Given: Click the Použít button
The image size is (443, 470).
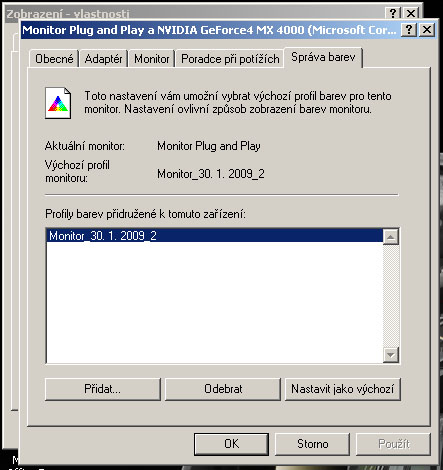Looking at the screenshot, I should point(393,444).
